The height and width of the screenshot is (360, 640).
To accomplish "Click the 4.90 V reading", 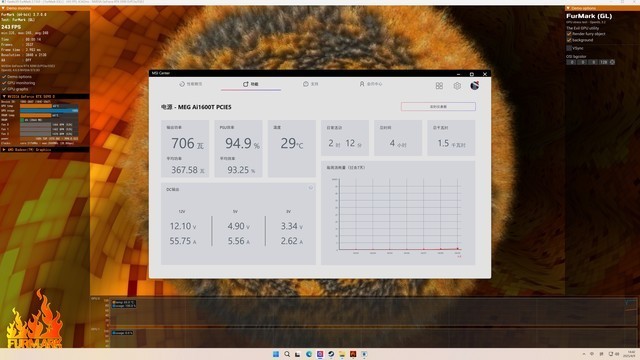I will [238, 226].
